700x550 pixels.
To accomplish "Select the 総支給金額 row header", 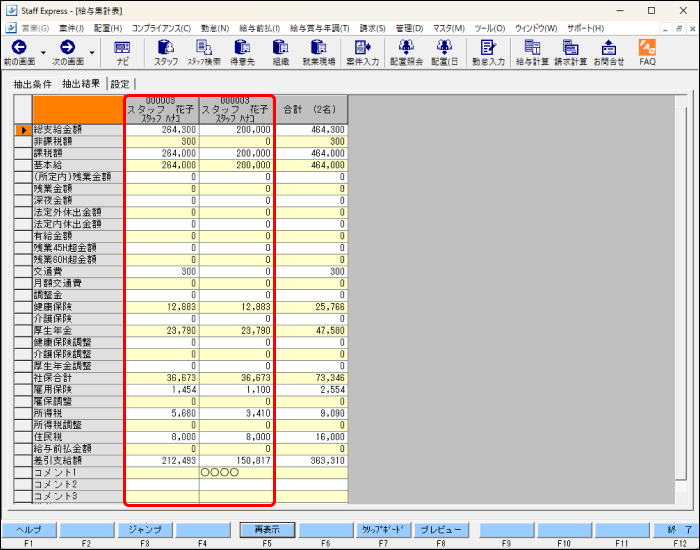I will click(x=23, y=130).
